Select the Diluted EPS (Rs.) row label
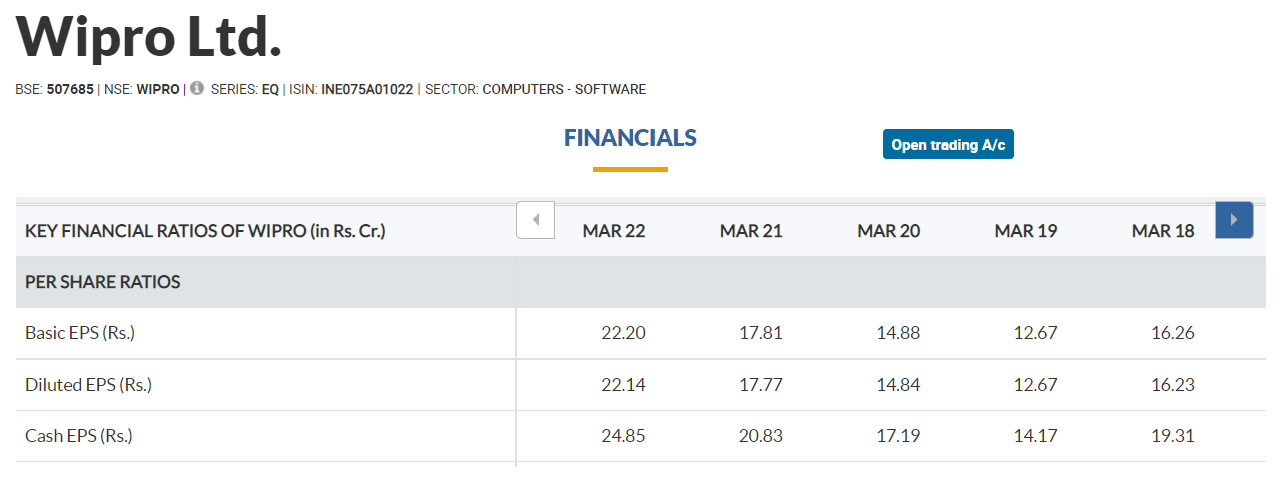 [88, 385]
